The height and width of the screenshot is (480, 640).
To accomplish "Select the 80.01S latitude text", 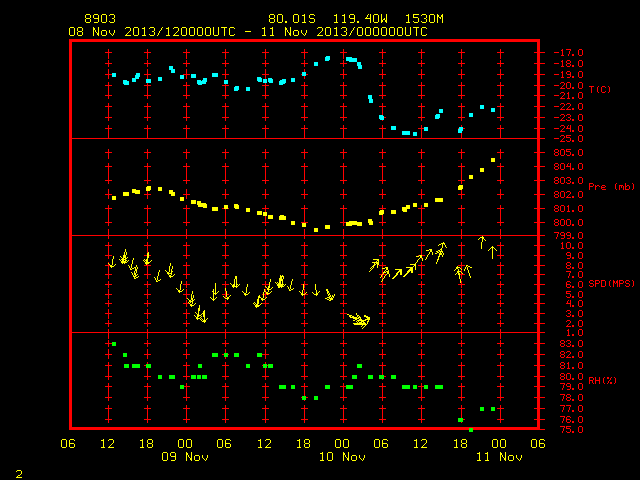I will [292, 19].
